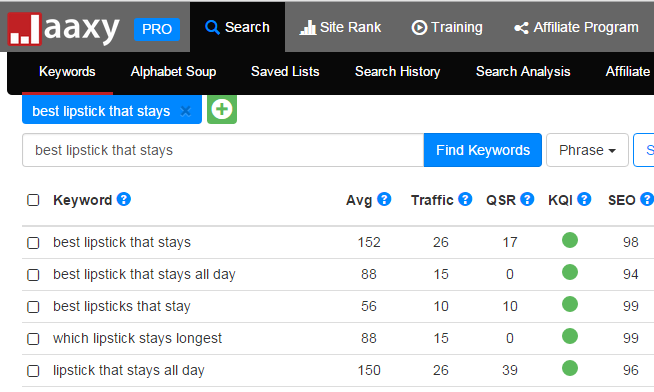Click keyword 'which lipstick stays longest'
Image resolution: width=654 pixels, height=392 pixels.
point(137,338)
